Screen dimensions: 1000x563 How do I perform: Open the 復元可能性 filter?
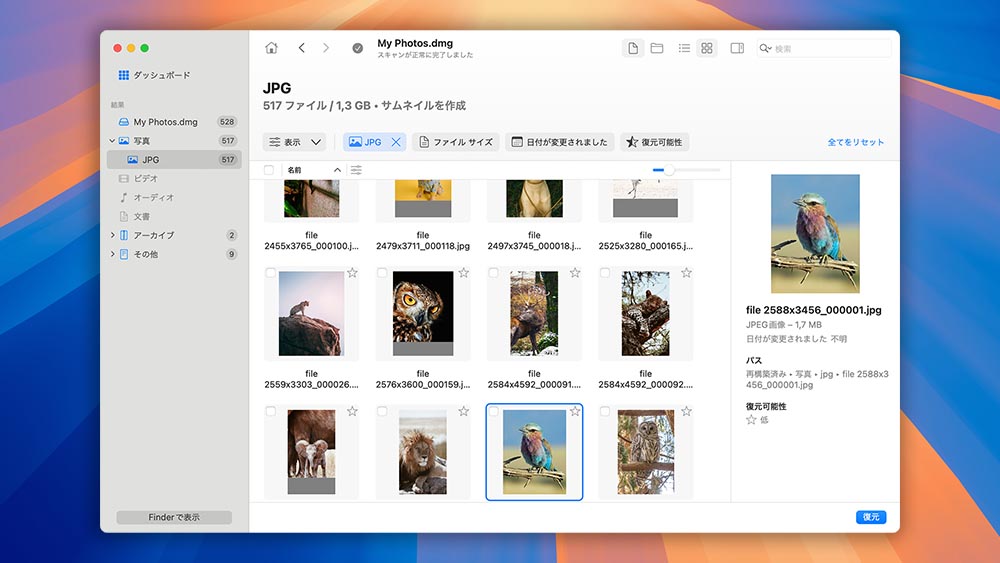(x=654, y=142)
